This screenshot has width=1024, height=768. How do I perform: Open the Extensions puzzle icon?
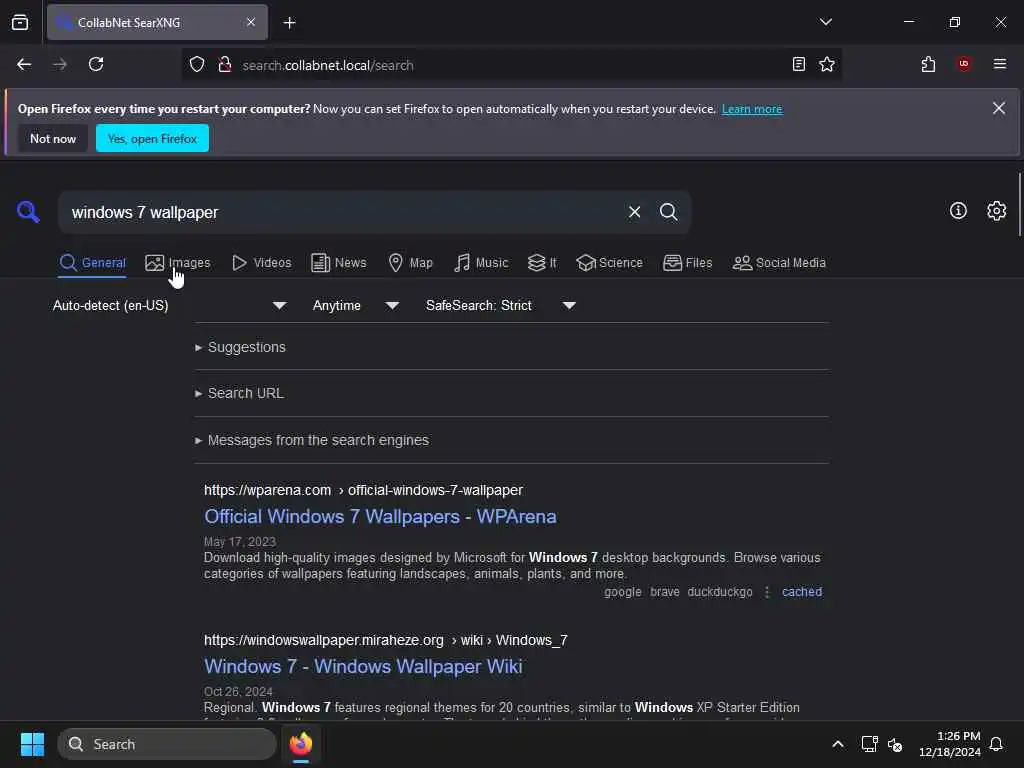click(x=928, y=64)
